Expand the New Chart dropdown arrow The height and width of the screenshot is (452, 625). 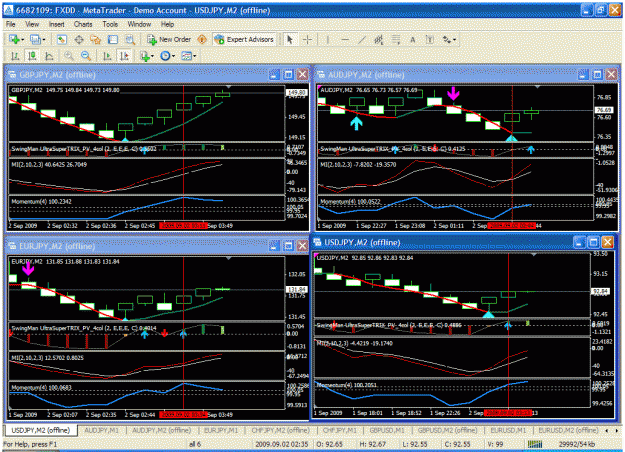(x=23, y=40)
